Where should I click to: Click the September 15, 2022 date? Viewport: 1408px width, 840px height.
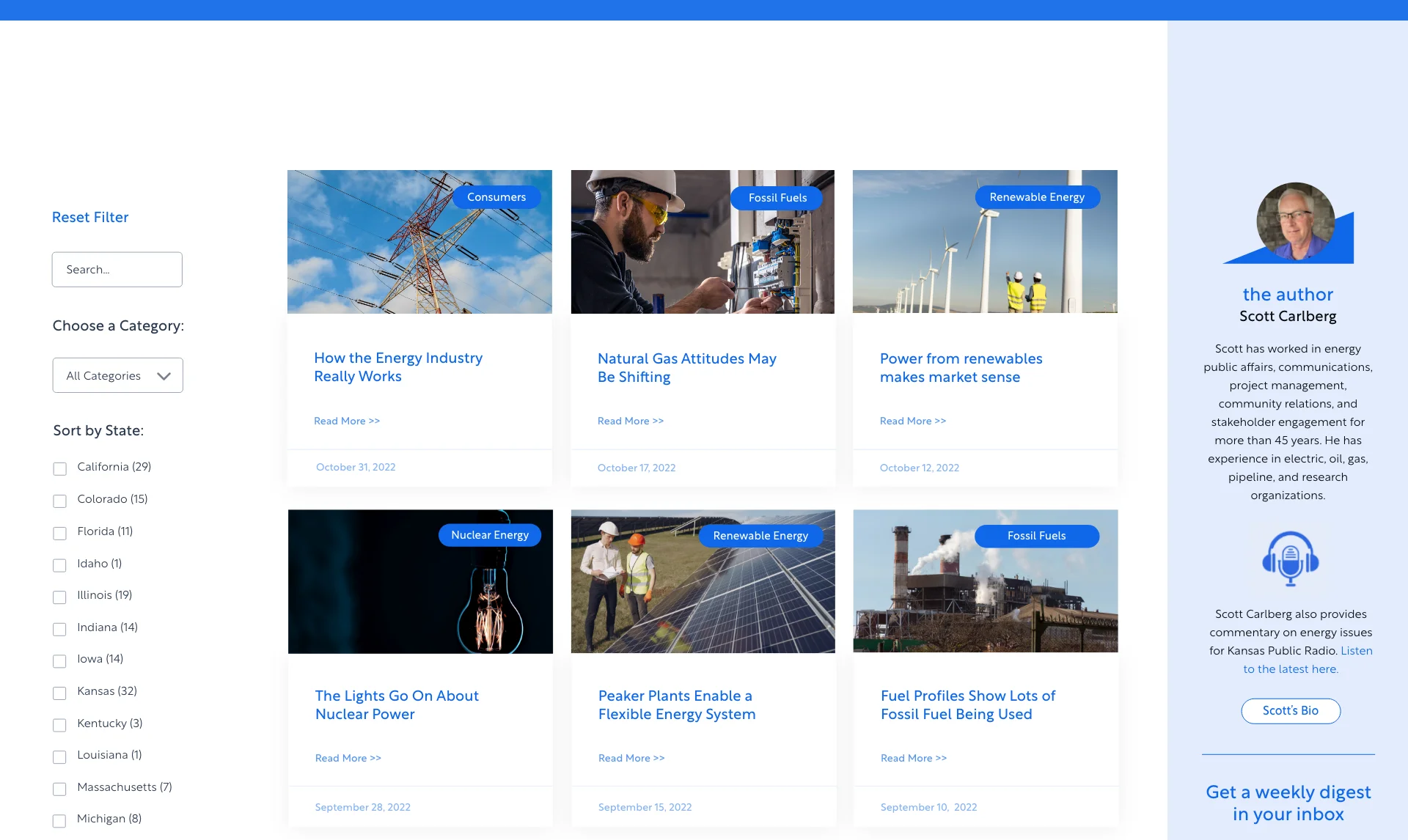tap(645, 807)
